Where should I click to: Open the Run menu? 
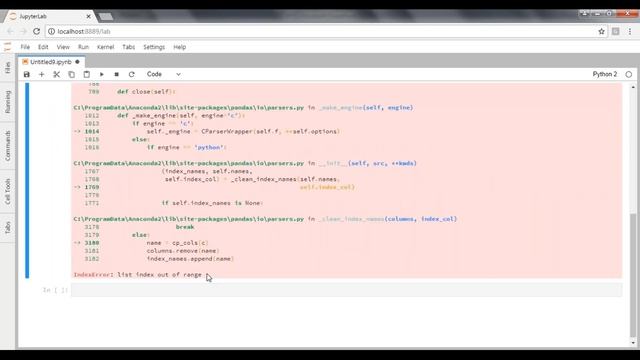(83, 47)
